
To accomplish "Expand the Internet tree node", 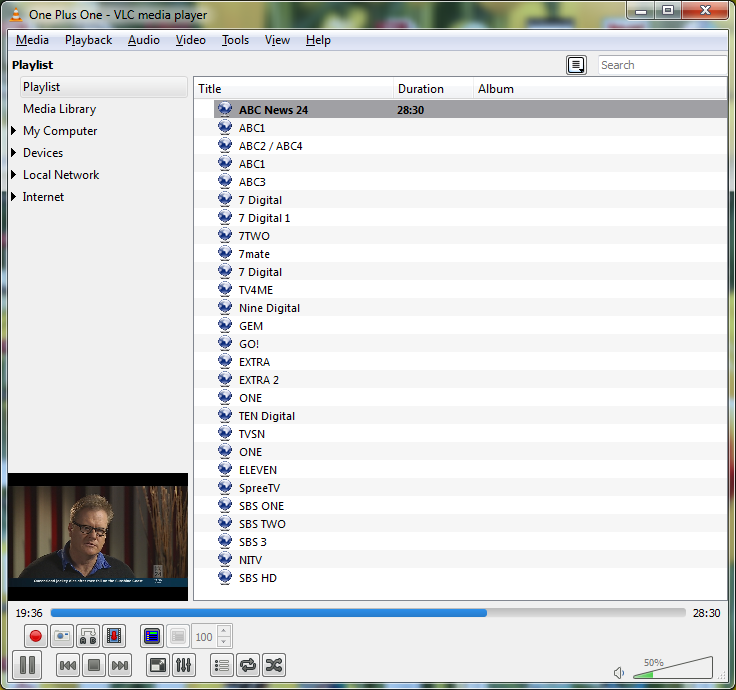I will pos(14,197).
